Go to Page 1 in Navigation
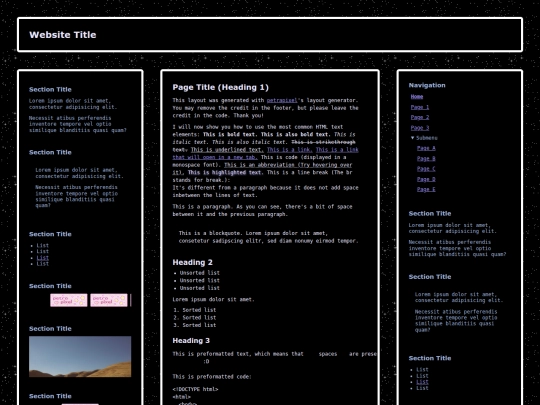 [x=420, y=107]
